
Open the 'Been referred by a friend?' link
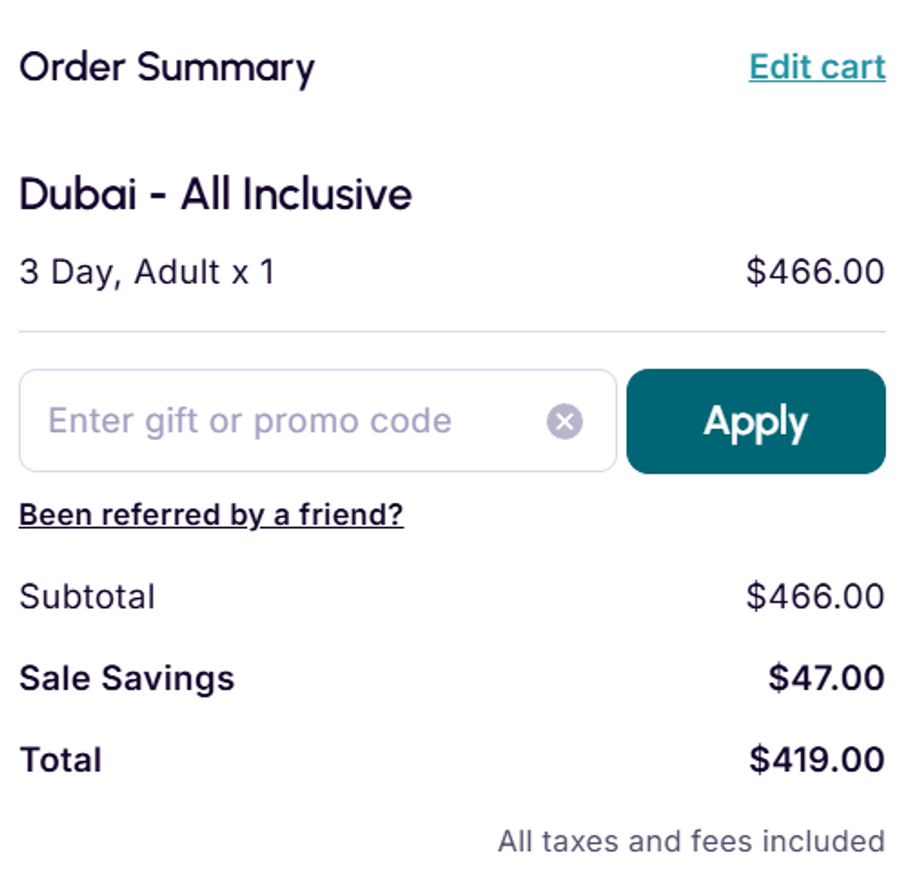(x=211, y=515)
